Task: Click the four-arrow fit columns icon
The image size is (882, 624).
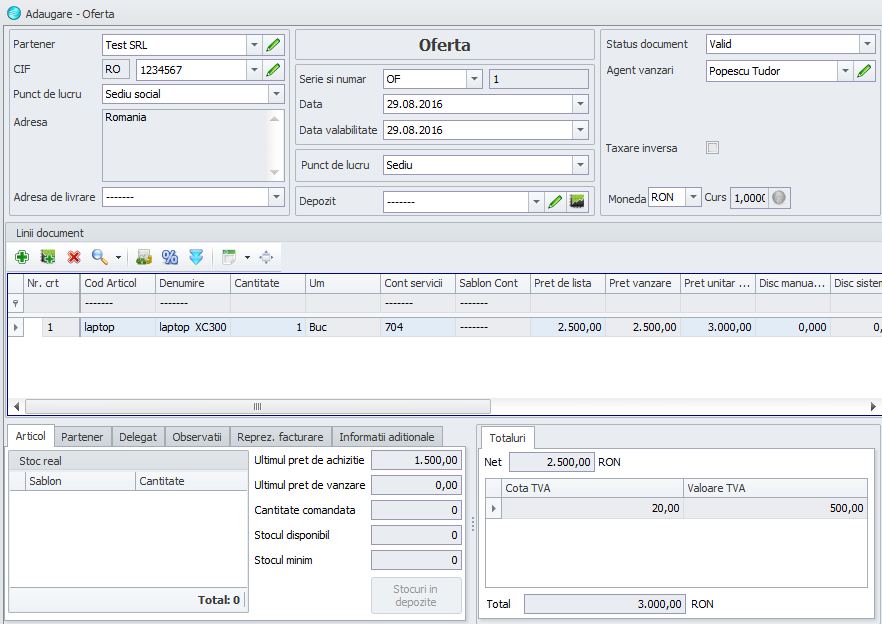Action: point(266,257)
